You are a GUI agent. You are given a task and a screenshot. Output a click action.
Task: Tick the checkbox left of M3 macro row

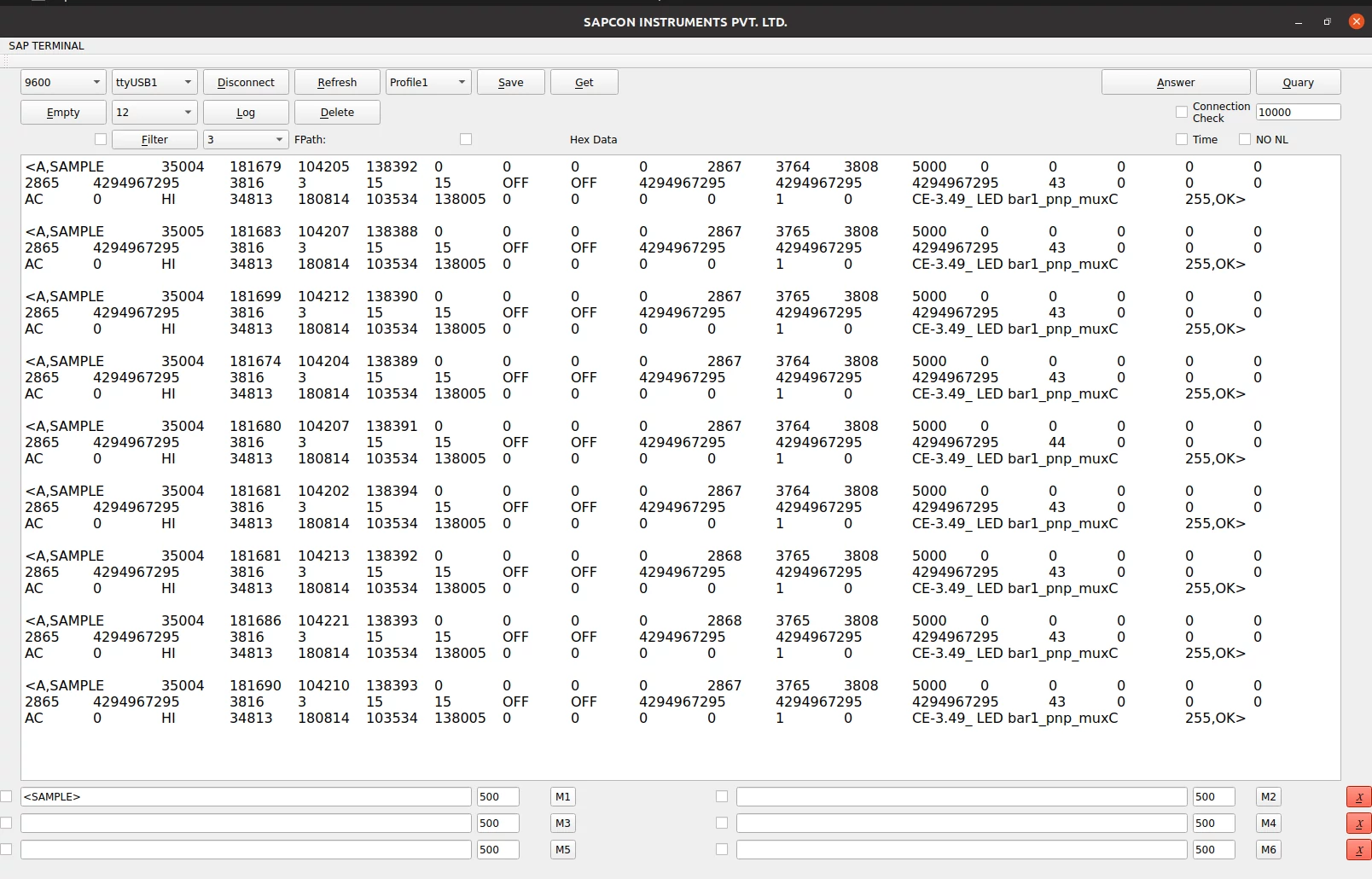click(x=6, y=823)
